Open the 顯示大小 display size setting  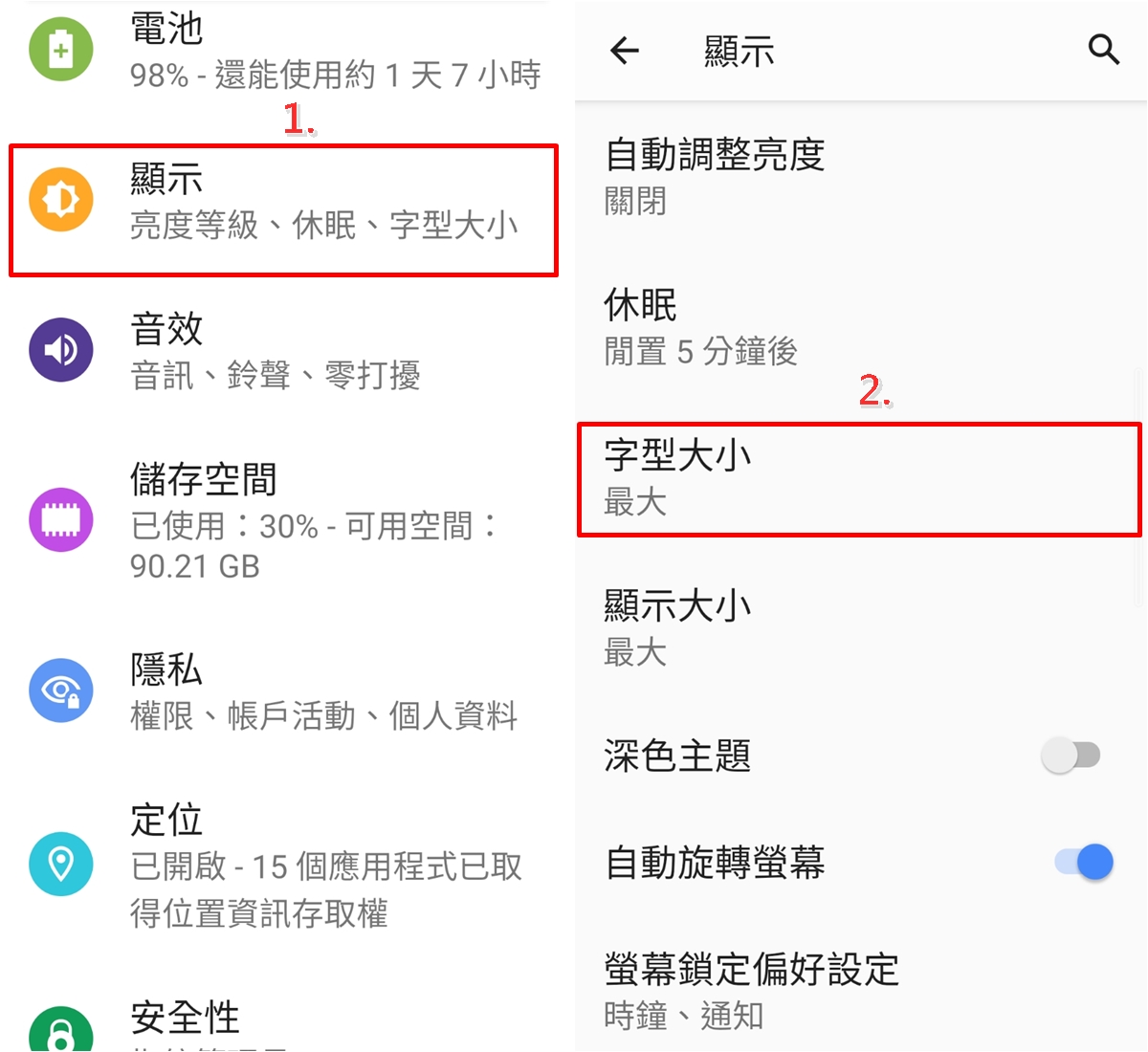(859, 628)
